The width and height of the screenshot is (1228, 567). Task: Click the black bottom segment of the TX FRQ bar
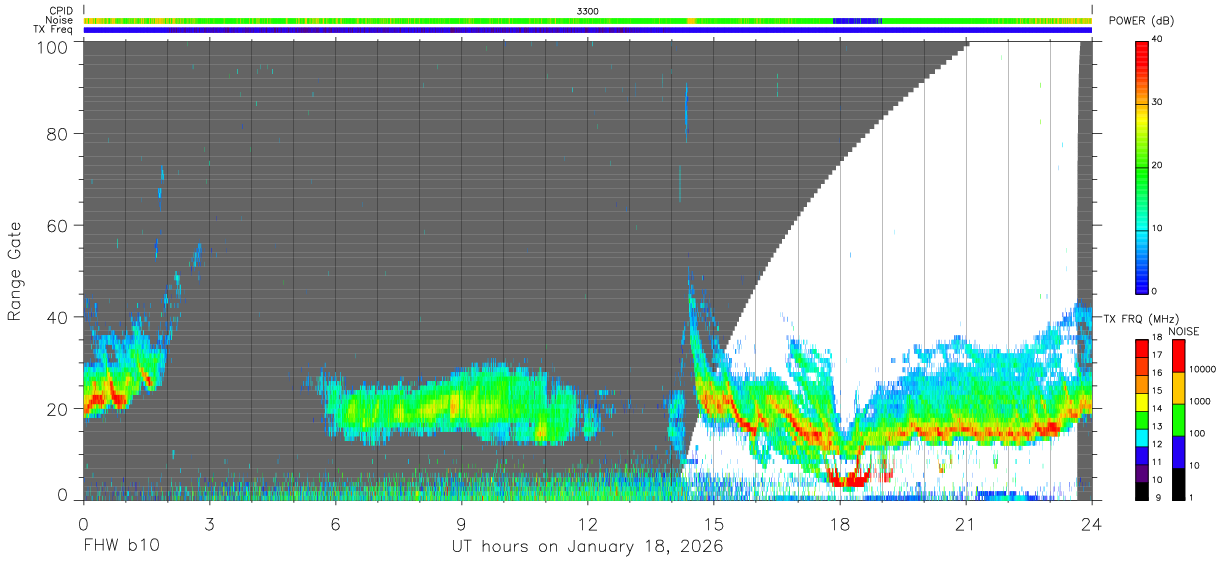point(1142,489)
